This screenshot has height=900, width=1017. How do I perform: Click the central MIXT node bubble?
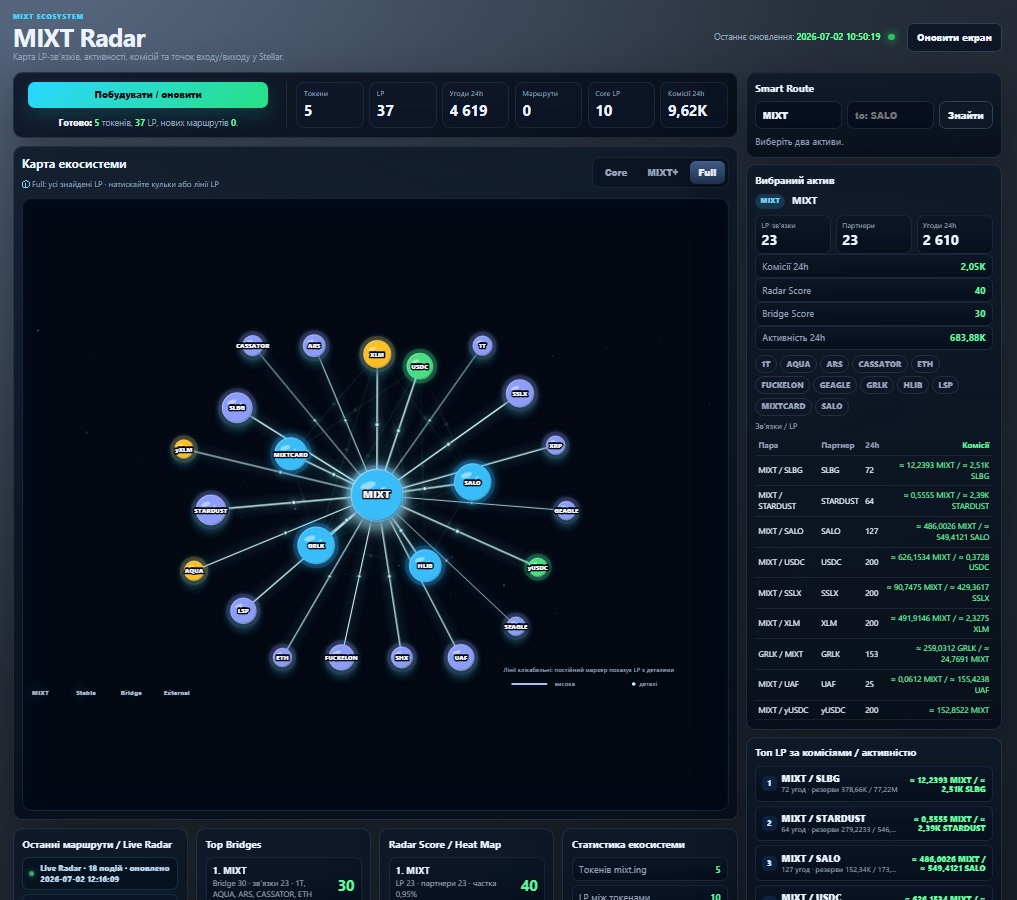(x=376, y=495)
